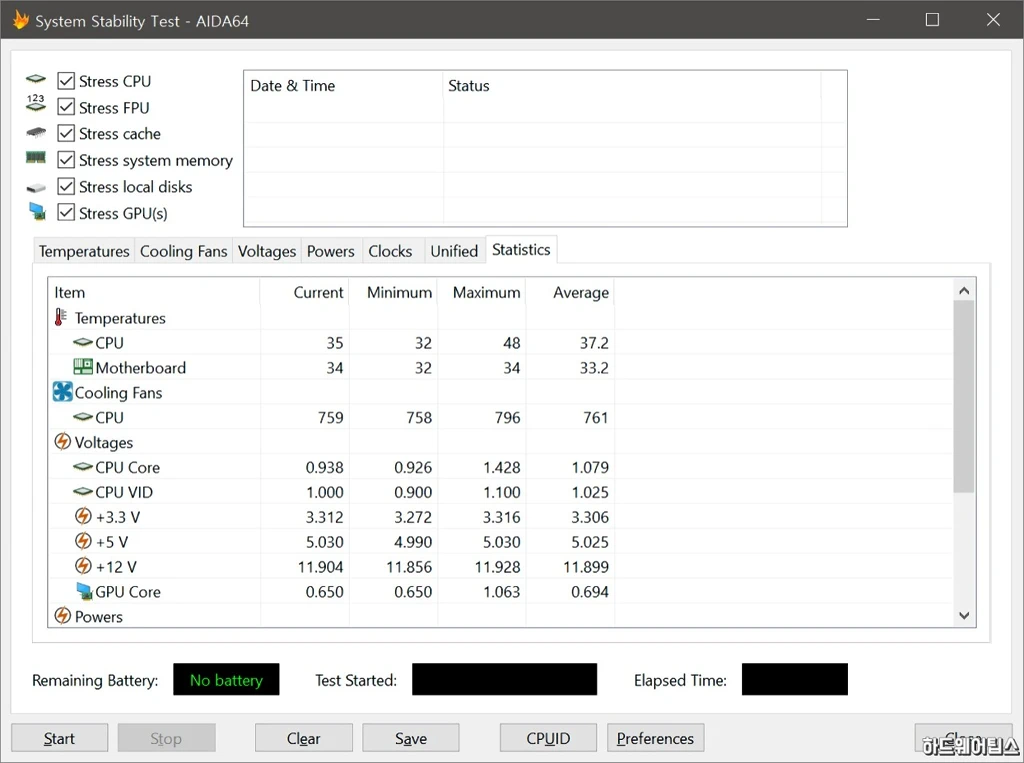Click the Maximum column header
Viewport: 1024px width, 763px height.
tap(481, 292)
